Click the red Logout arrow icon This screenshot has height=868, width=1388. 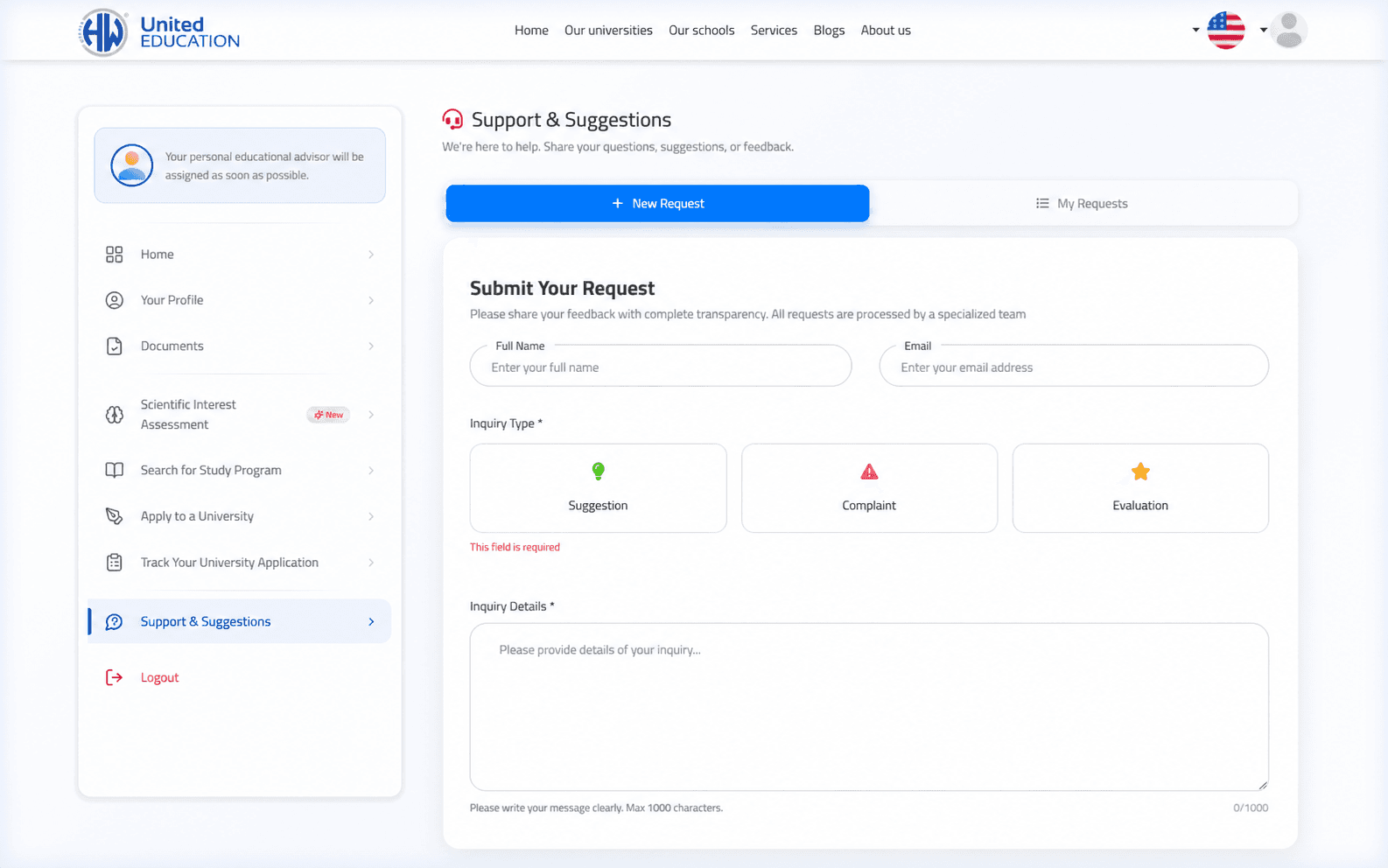(x=115, y=677)
